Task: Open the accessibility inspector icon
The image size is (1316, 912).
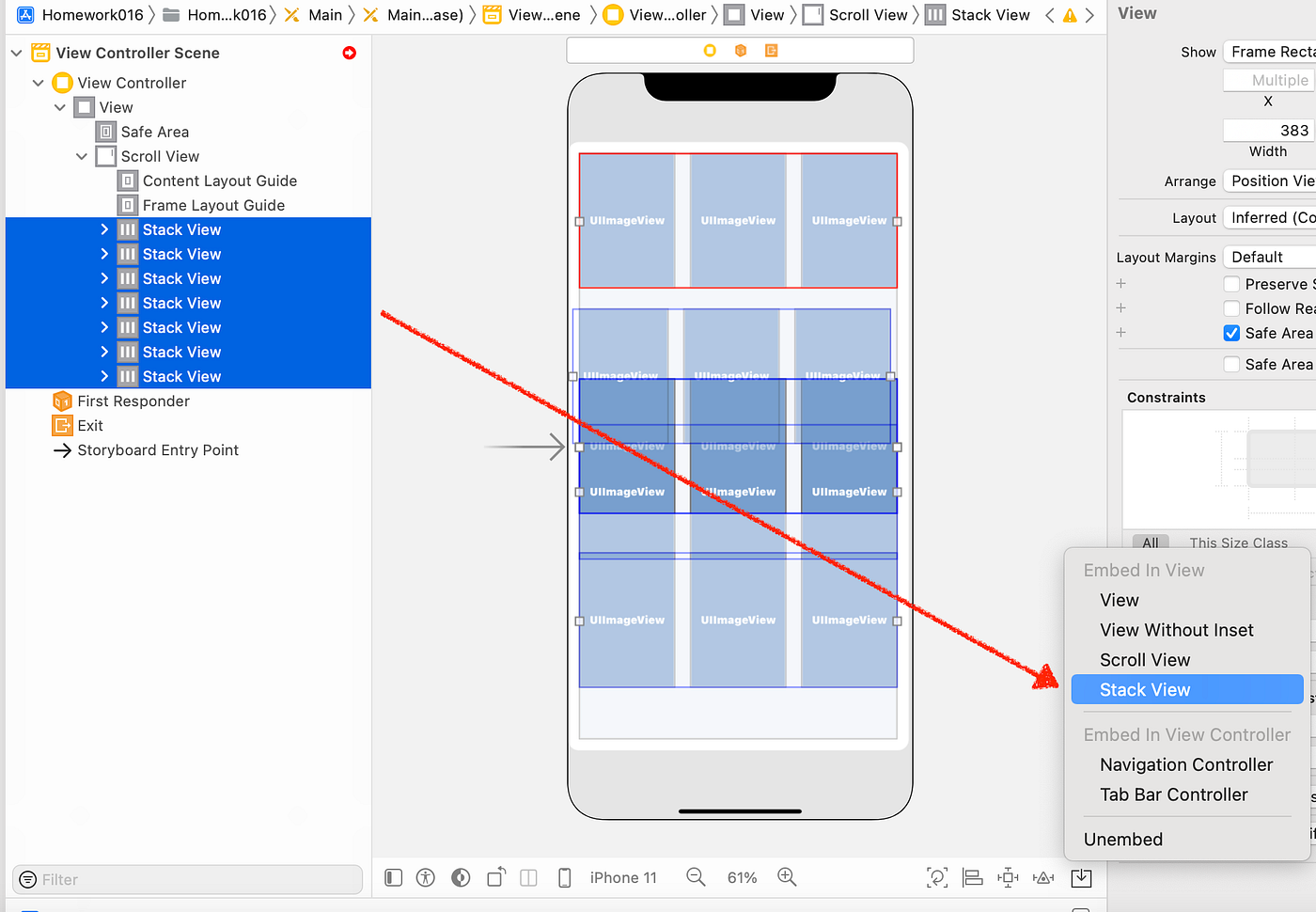Action: [x=425, y=876]
